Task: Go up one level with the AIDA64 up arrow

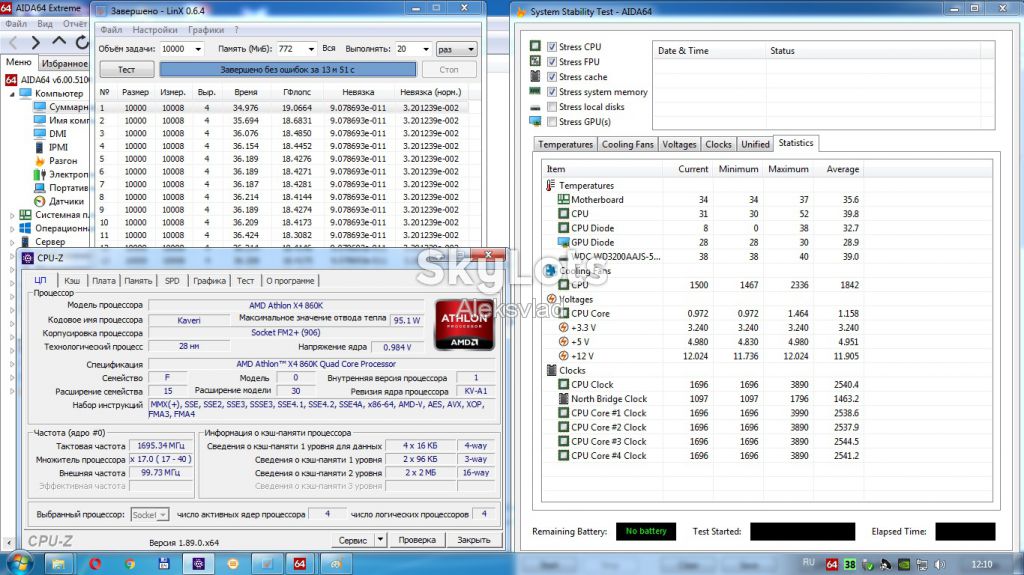Action: (59, 42)
